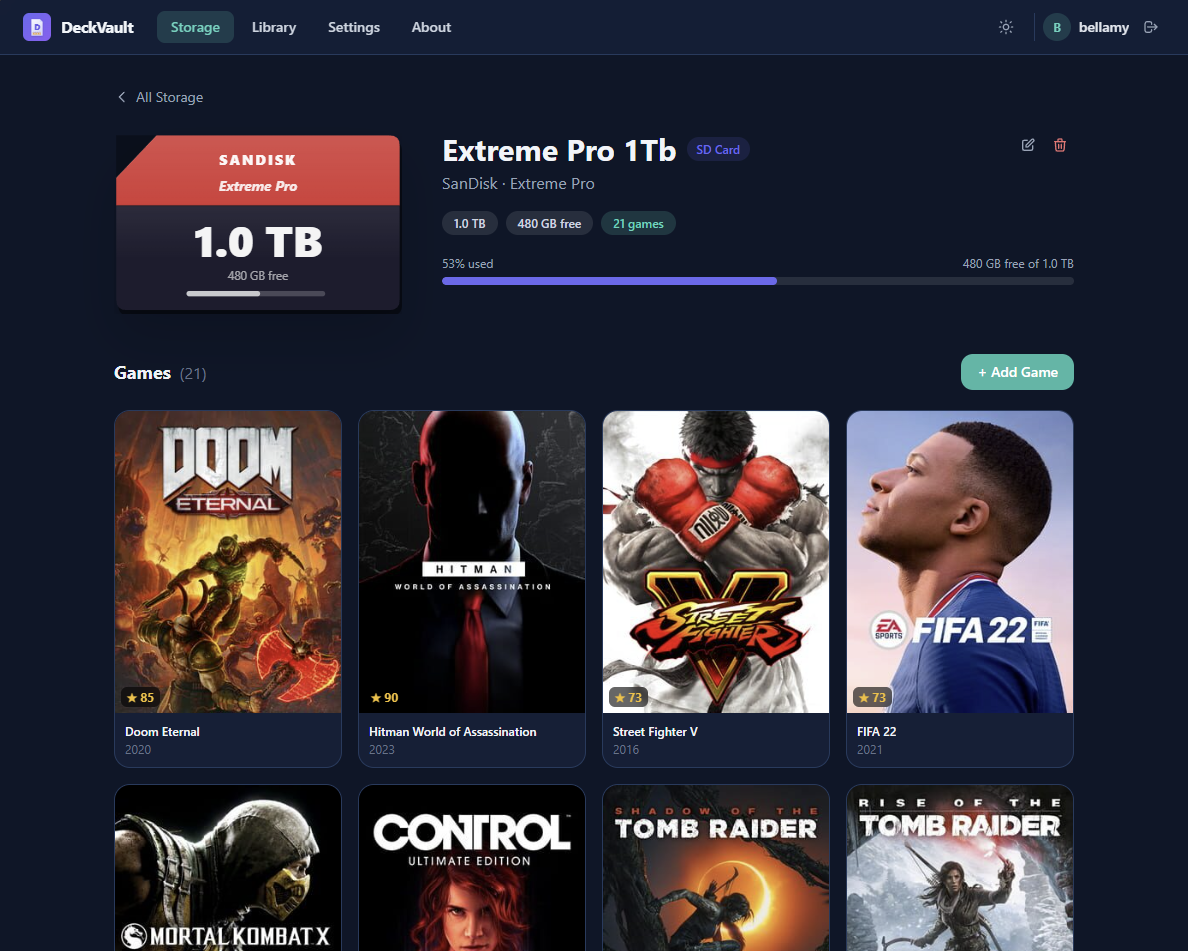Image resolution: width=1188 pixels, height=951 pixels.
Task: Click the 85 star rating on Doom Eternal
Action: [x=140, y=697]
